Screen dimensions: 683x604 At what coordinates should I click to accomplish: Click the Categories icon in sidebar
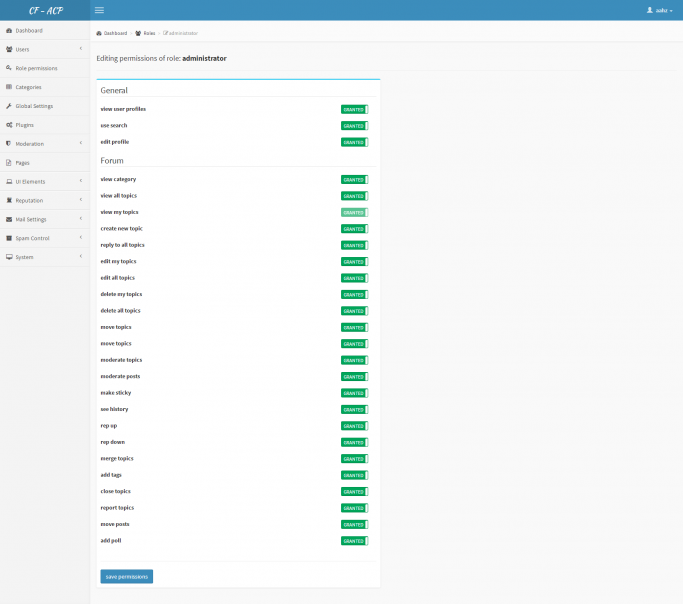9,87
